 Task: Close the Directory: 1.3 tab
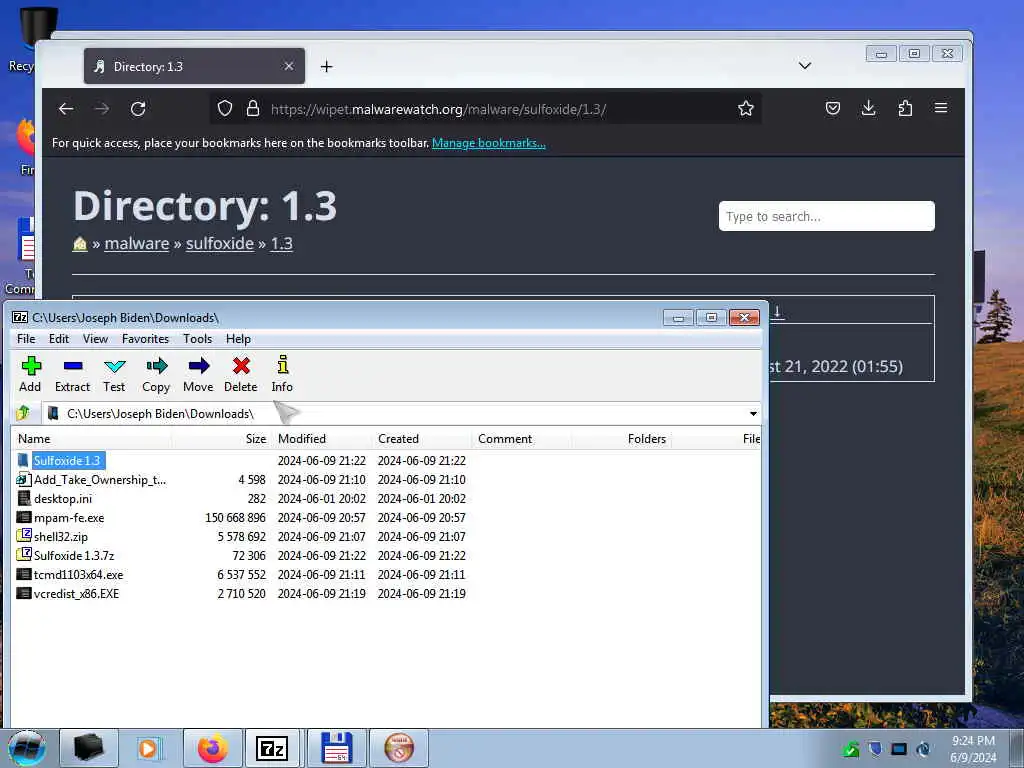pos(289,66)
